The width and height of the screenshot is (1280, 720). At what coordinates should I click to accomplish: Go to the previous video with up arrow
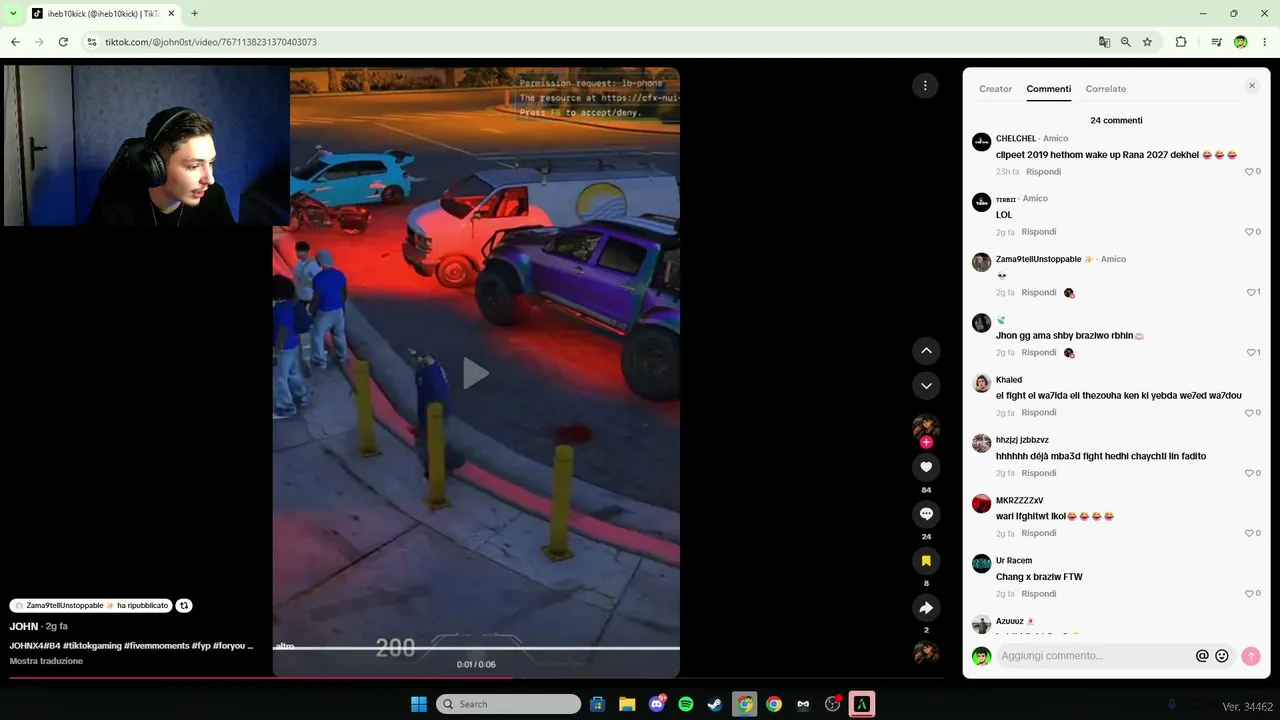click(x=926, y=351)
